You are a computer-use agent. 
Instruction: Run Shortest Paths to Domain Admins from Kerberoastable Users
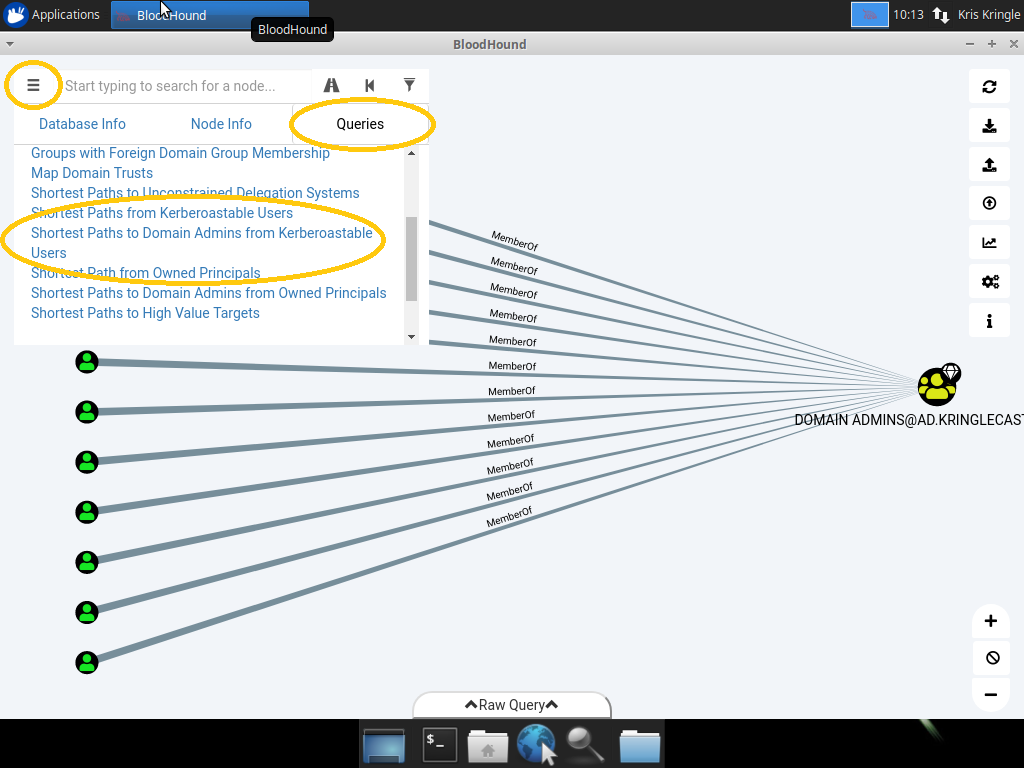[202, 243]
